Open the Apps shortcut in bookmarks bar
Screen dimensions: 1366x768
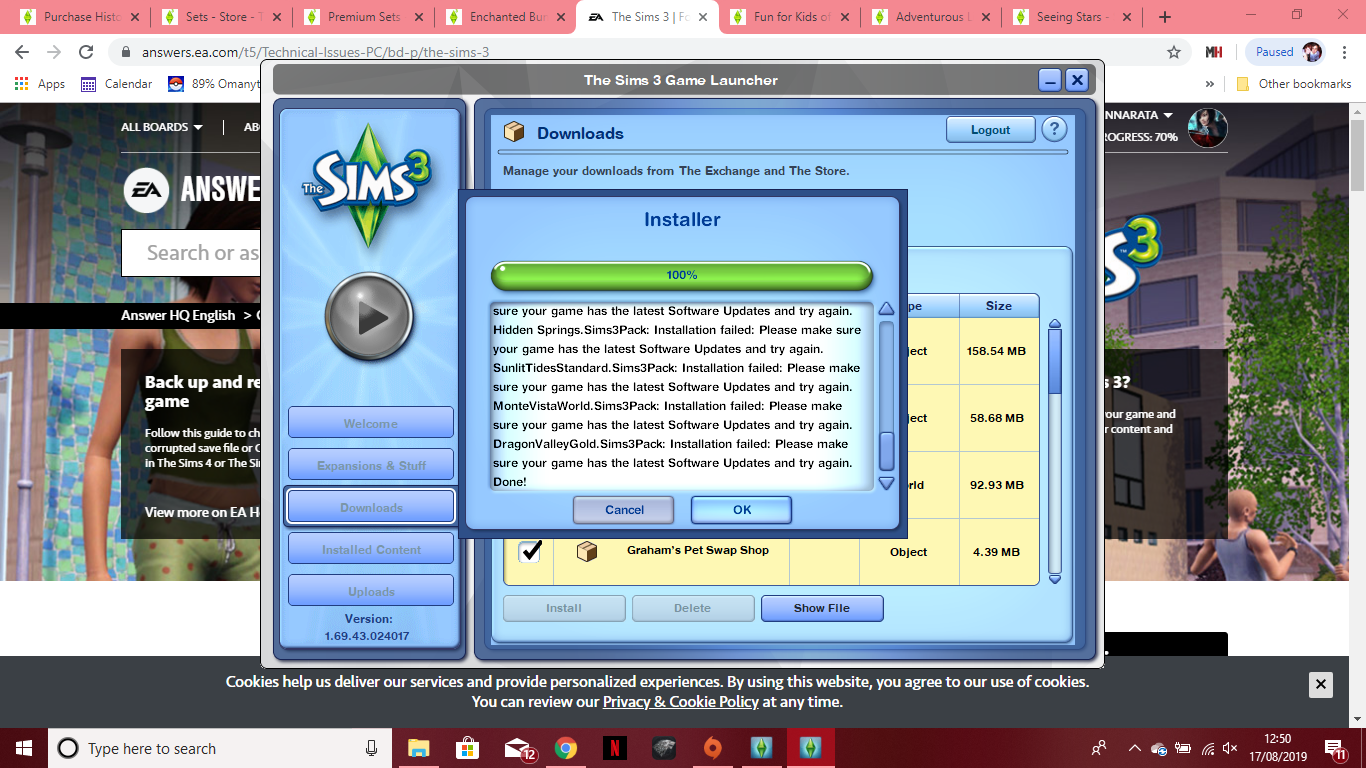coord(40,84)
